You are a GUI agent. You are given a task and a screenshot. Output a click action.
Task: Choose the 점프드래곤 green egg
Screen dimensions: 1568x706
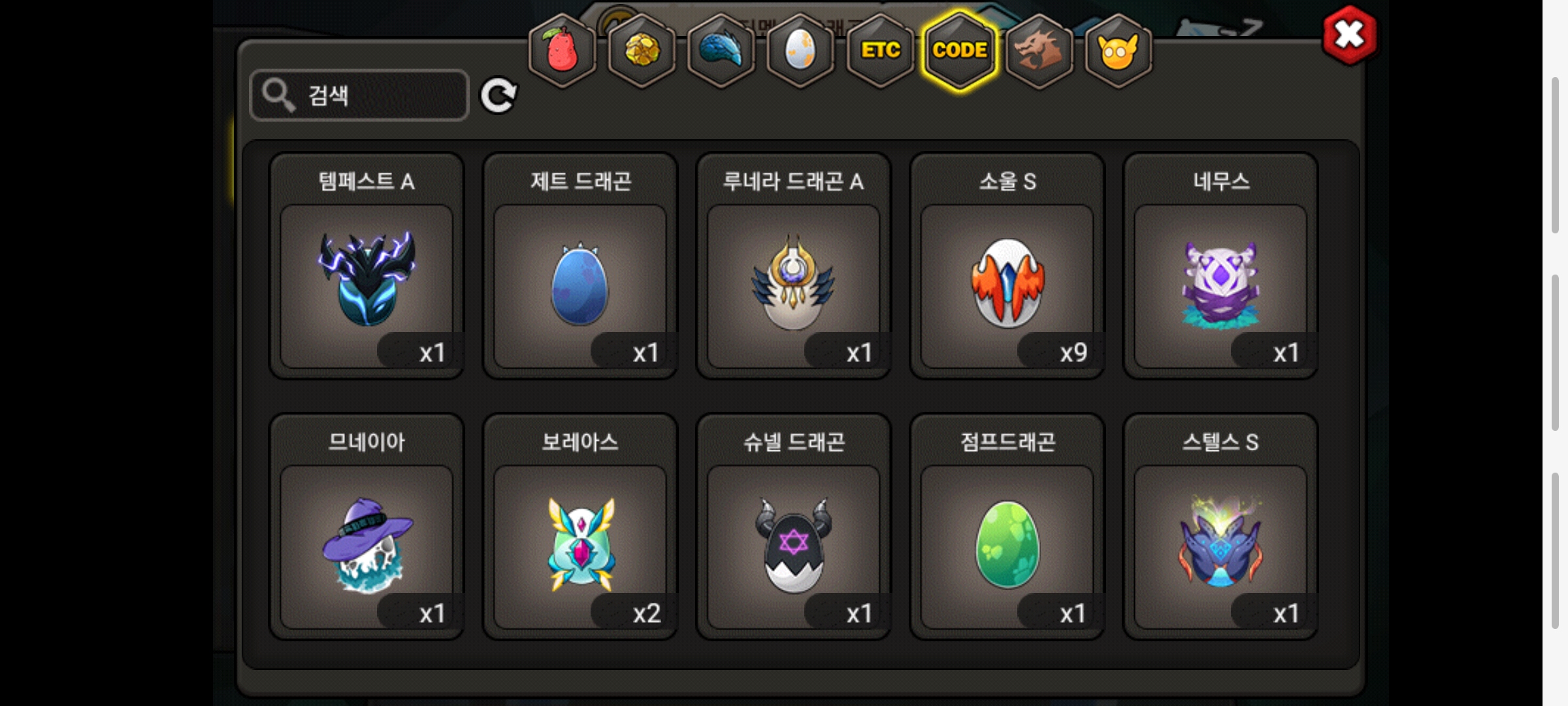[x=1007, y=527]
